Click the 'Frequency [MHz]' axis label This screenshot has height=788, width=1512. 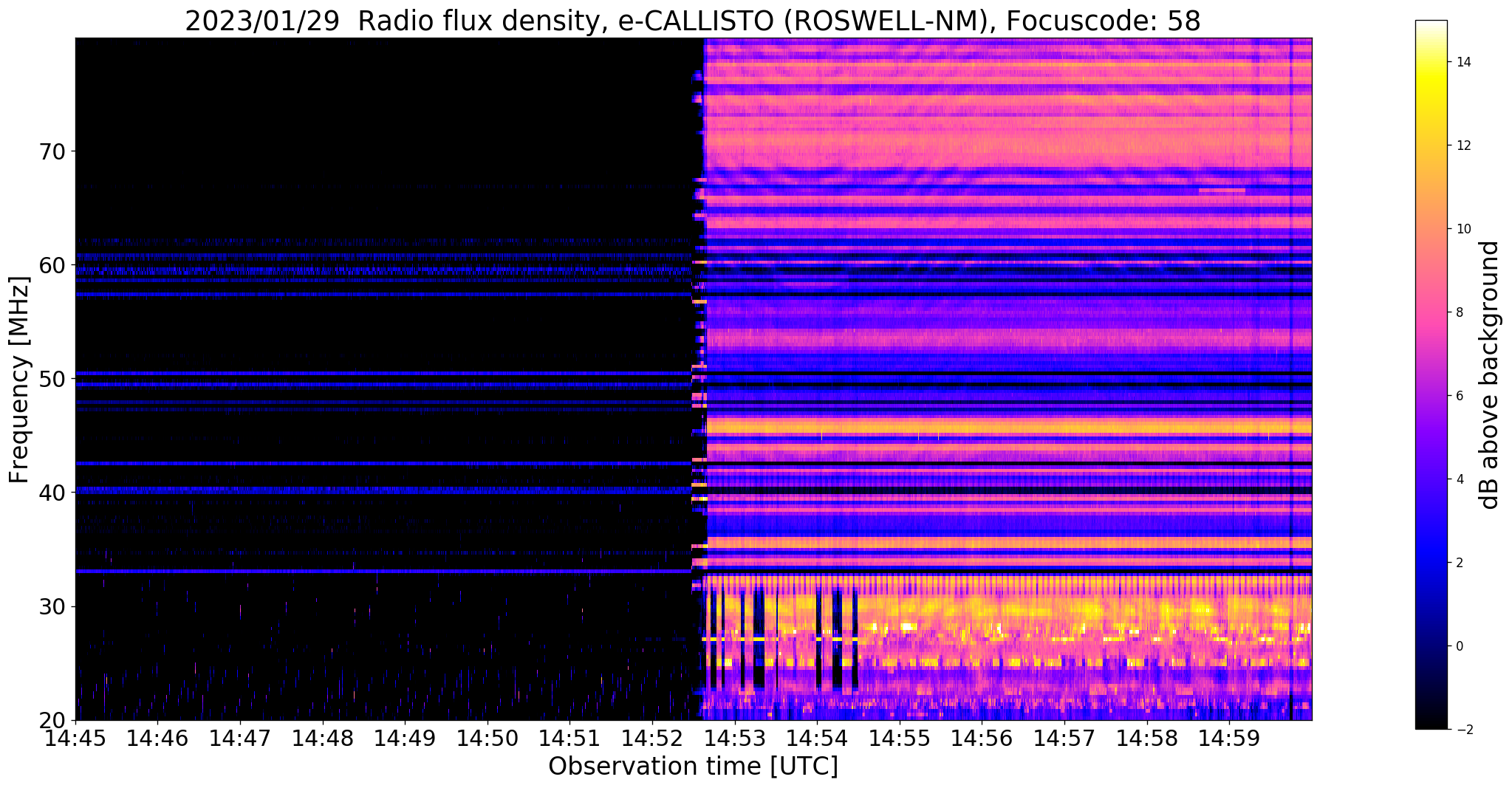19,380
